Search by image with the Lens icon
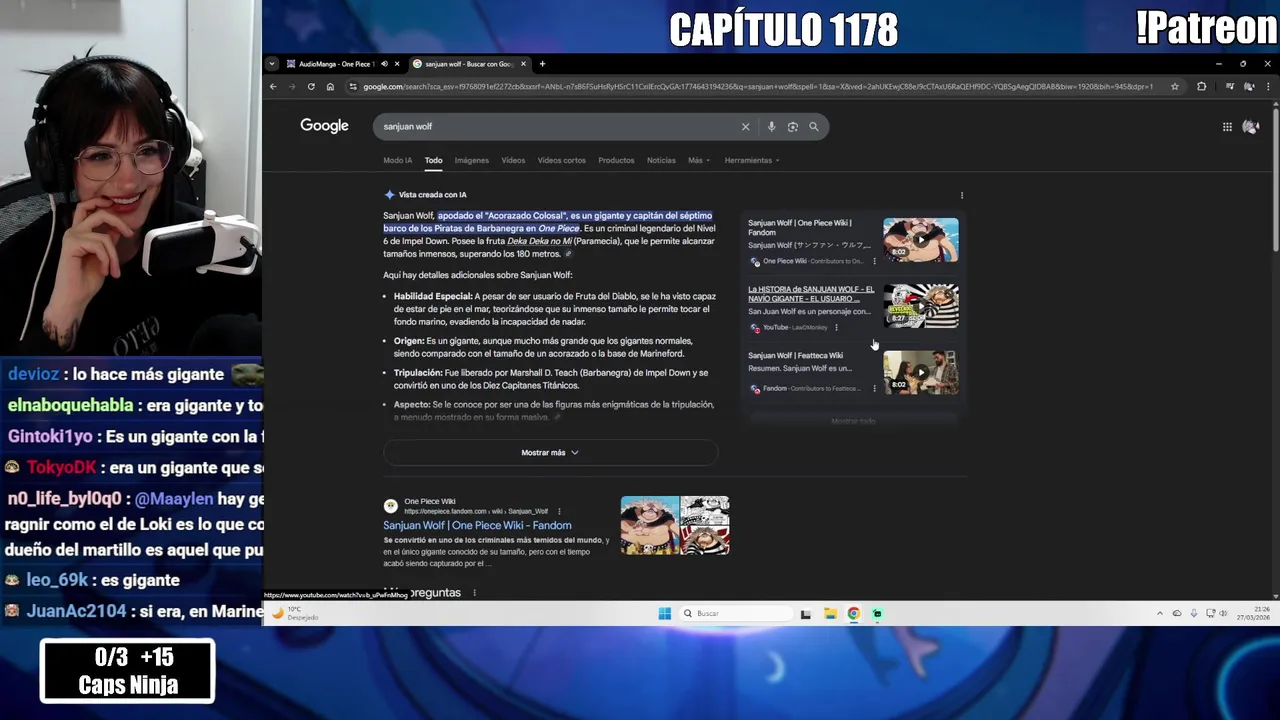The height and width of the screenshot is (720, 1280). (x=792, y=127)
